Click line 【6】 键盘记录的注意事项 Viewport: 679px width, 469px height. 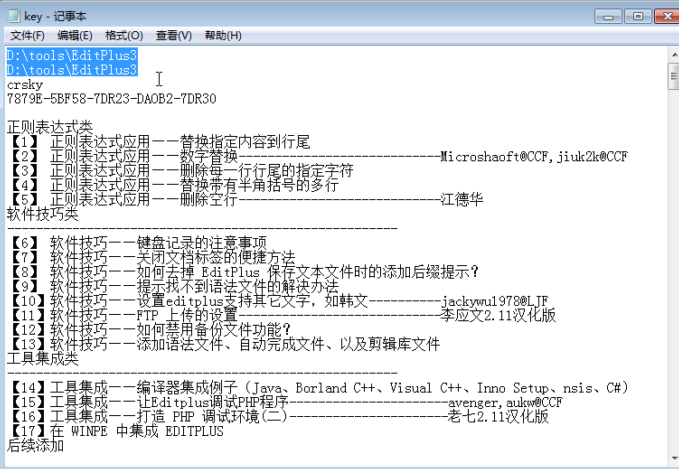click(x=137, y=243)
